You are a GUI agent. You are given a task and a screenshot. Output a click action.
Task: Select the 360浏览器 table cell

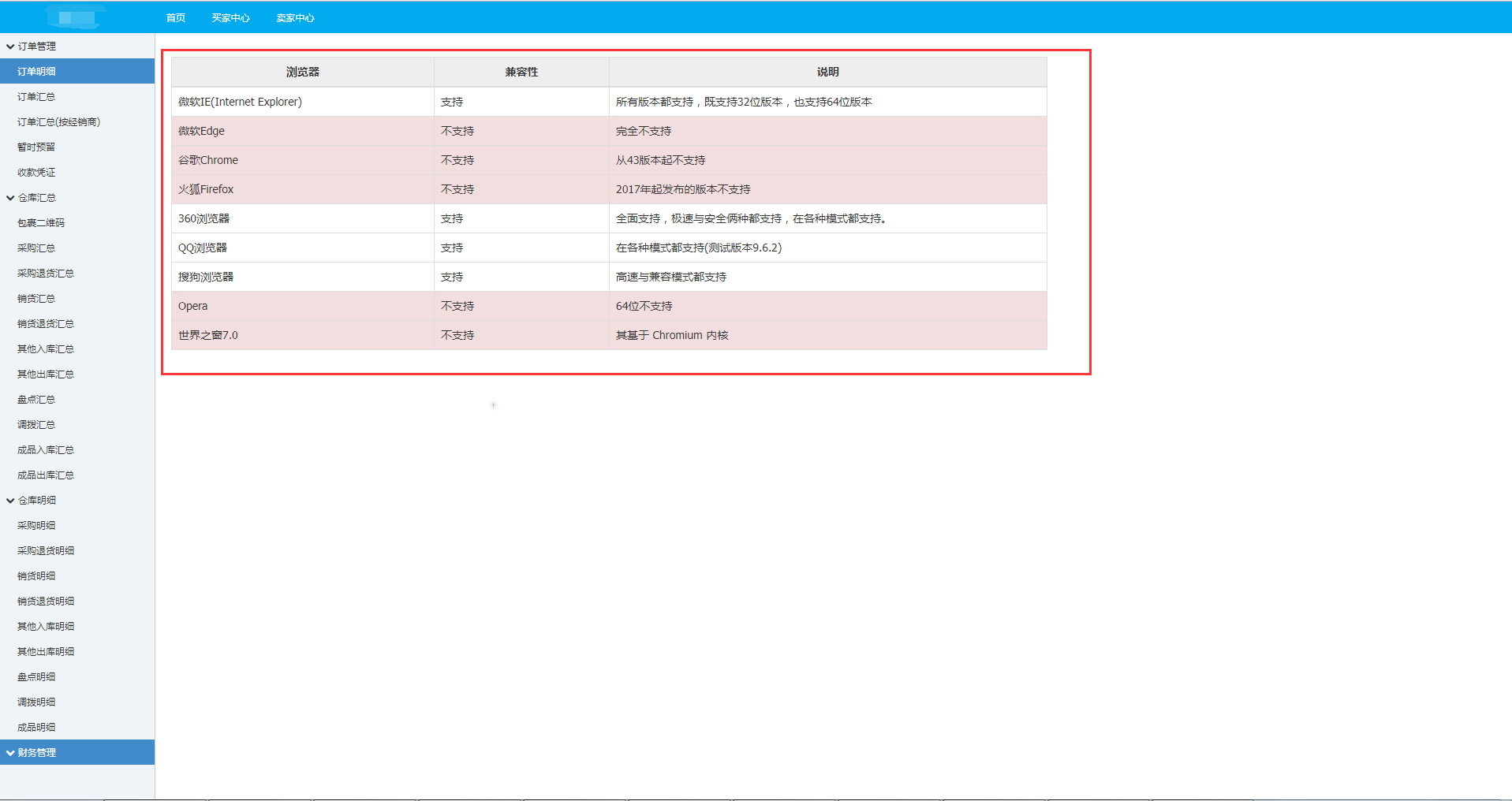pos(303,218)
